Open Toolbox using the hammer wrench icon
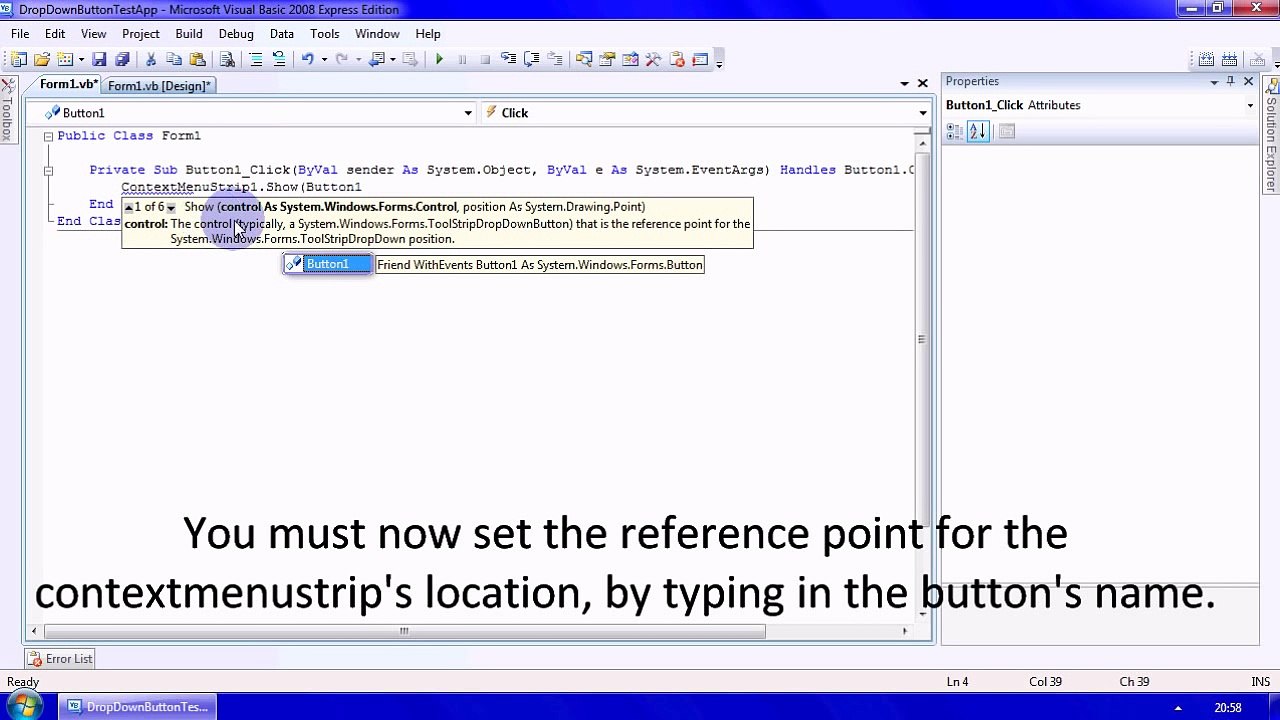The height and width of the screenshot is (720, 1280). [x=653, y=59]
